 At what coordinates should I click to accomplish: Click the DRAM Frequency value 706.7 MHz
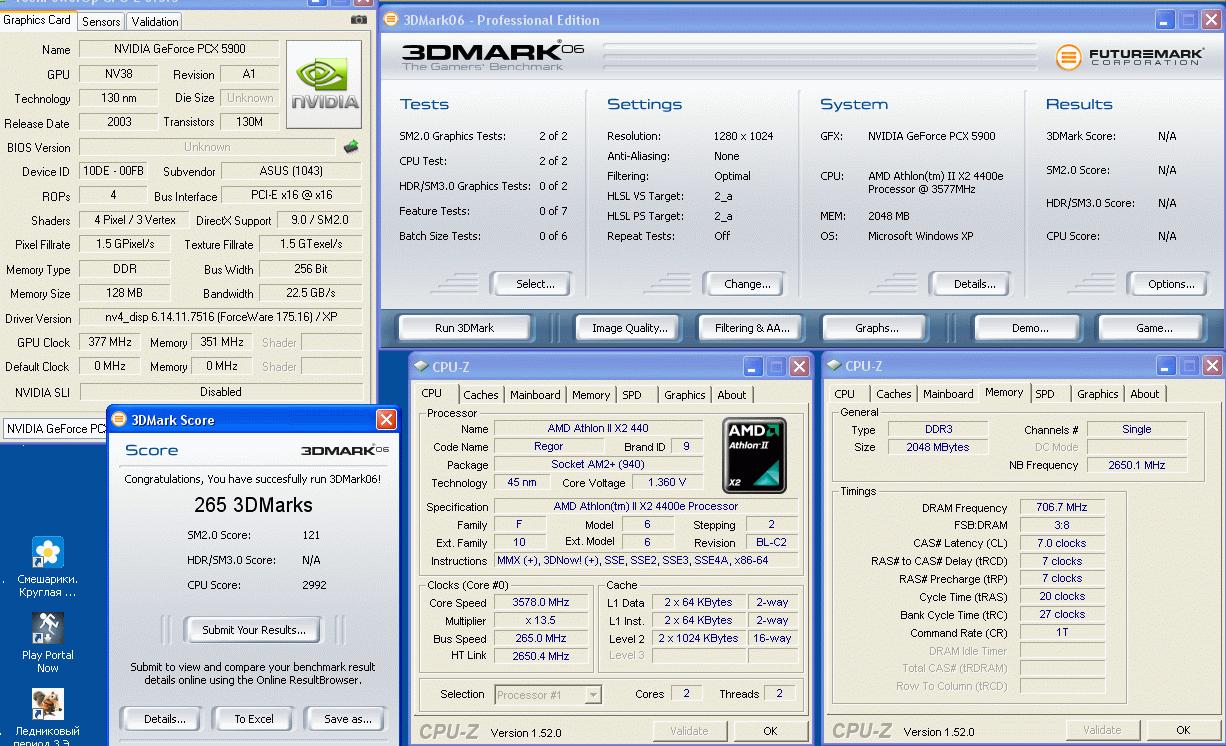tap(1062, 508)
